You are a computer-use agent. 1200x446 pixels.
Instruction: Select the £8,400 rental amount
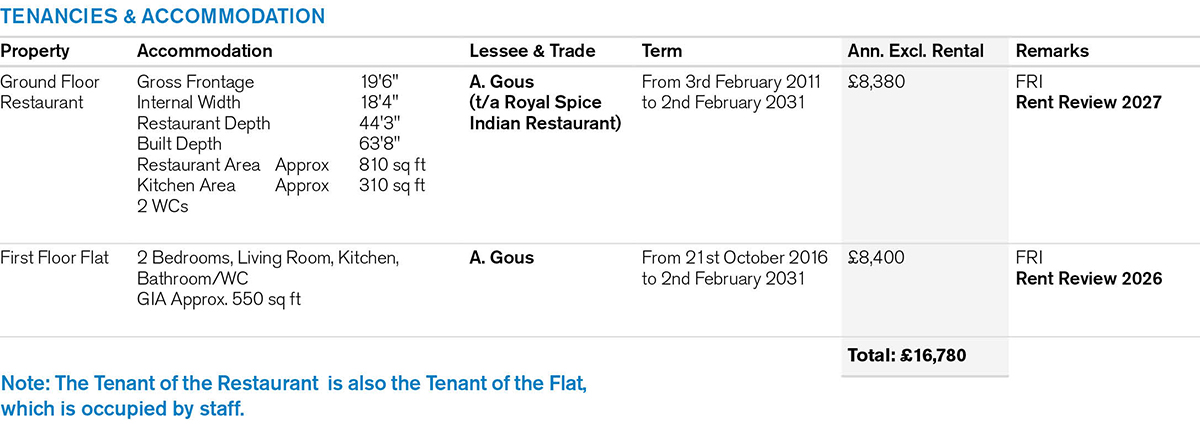click(x=876, y=258)
